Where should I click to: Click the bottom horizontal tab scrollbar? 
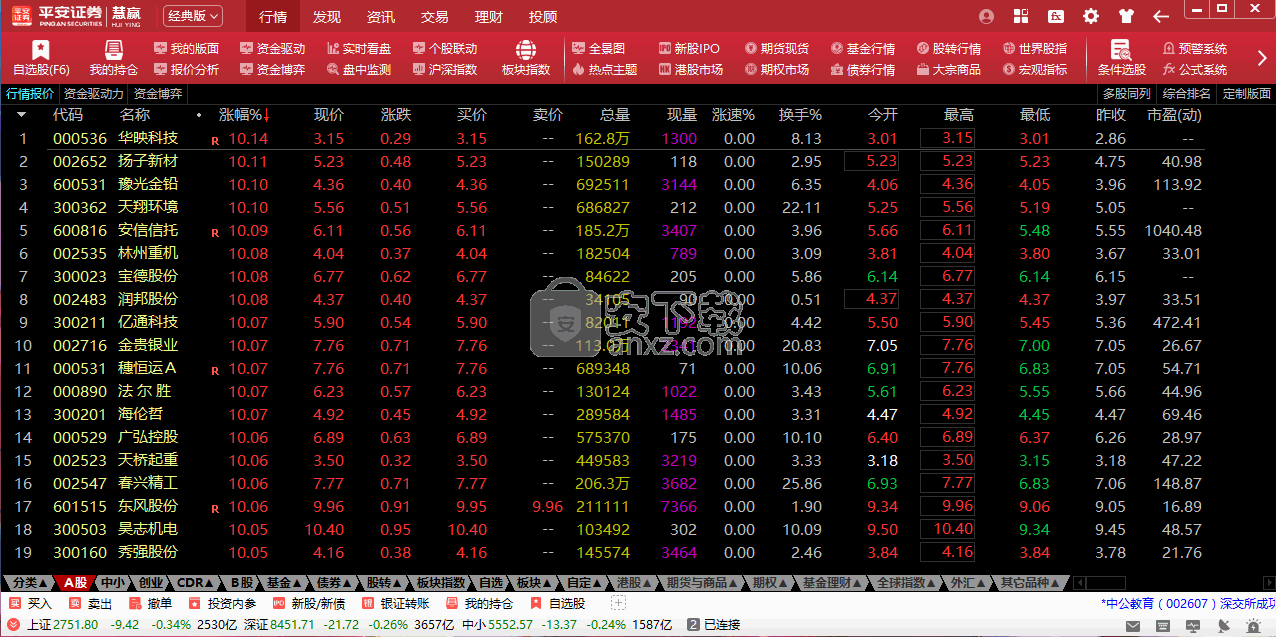(1172, 582)
